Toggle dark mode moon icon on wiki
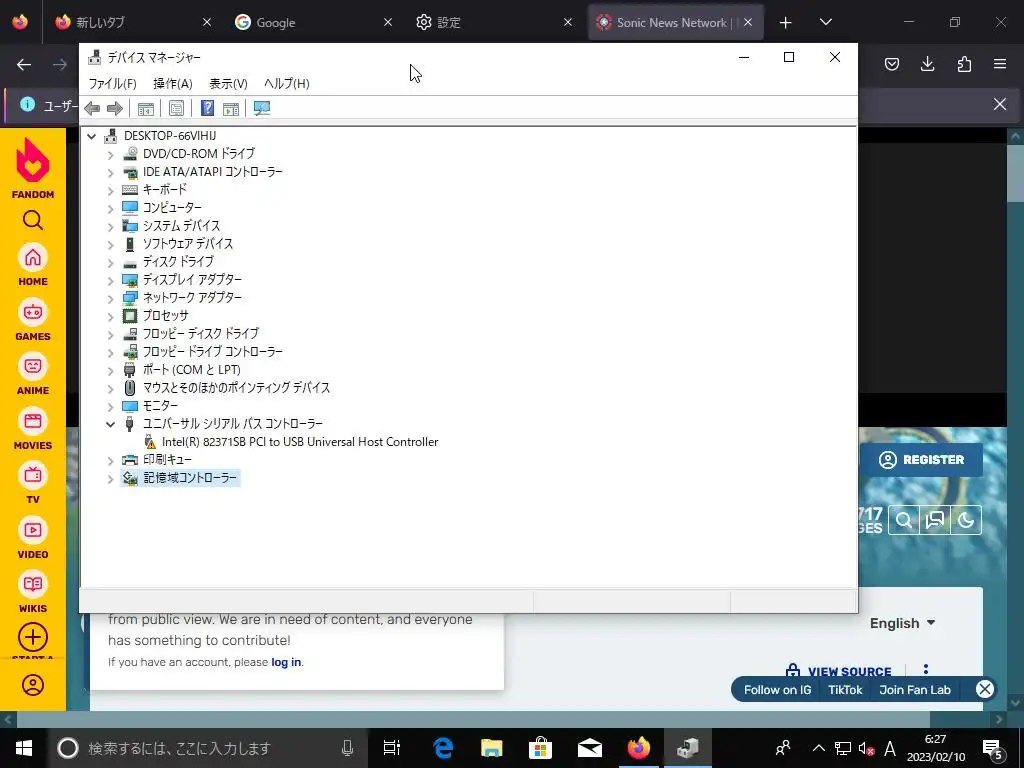The image size is (1024, 768). click(966, 520)
